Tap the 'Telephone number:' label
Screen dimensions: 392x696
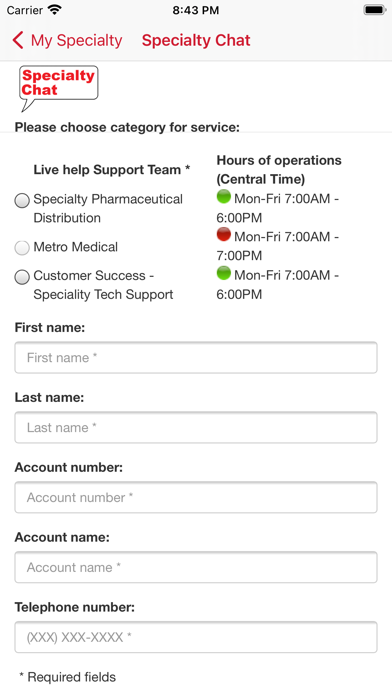[x=75, y=607]
